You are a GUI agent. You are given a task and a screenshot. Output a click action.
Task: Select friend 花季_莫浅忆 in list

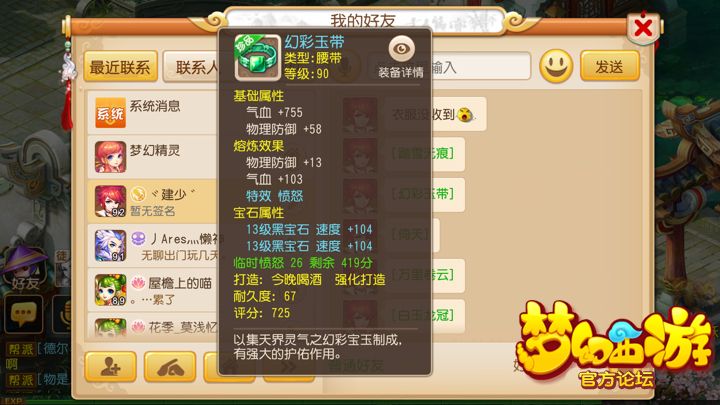click(152, 326)
